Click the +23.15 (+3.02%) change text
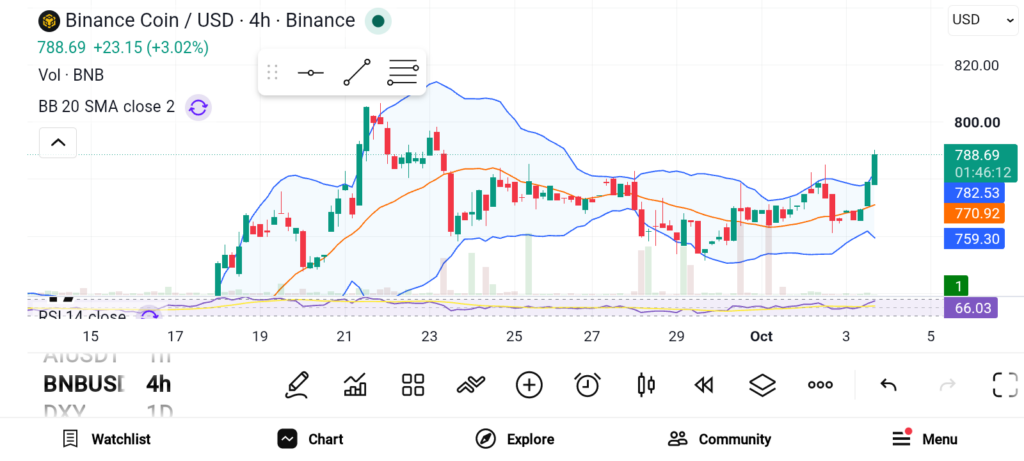 (x=151, y=48)
